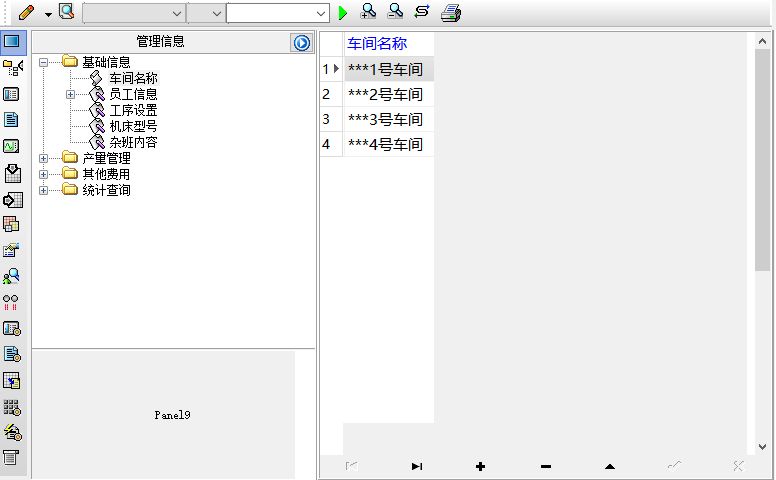Open the second narrow combo box
Screen dimensions: 776x480
click(206, 13)
